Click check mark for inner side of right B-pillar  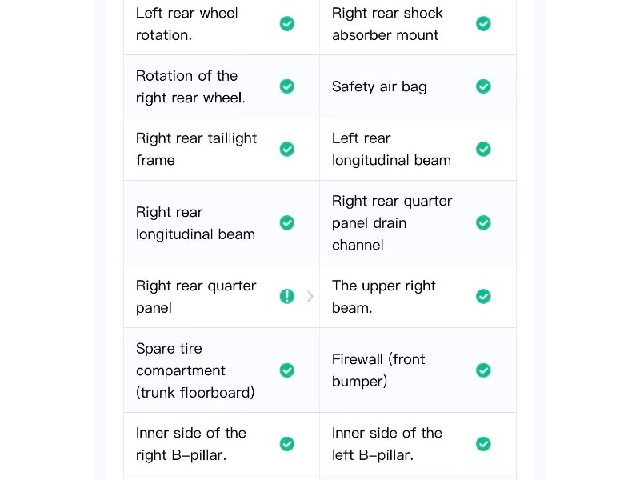point(287,444)
